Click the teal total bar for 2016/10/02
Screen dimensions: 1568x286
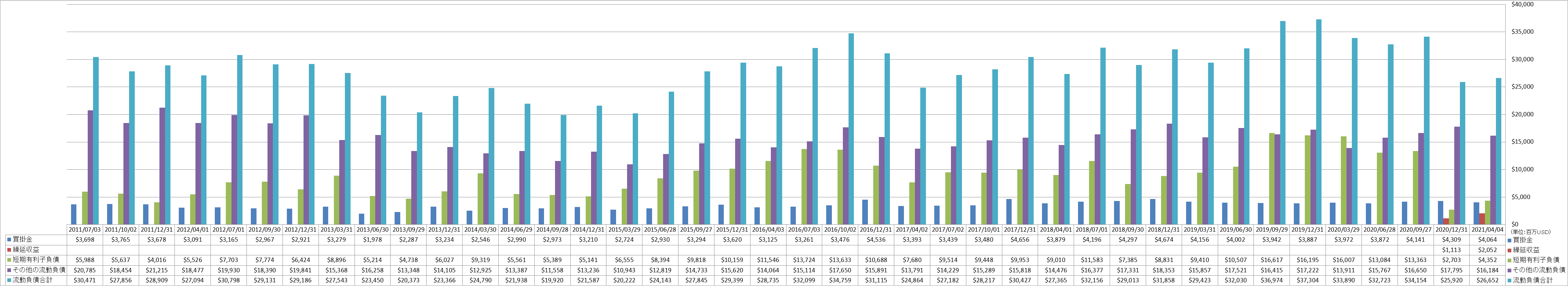[x=851, y=128]
